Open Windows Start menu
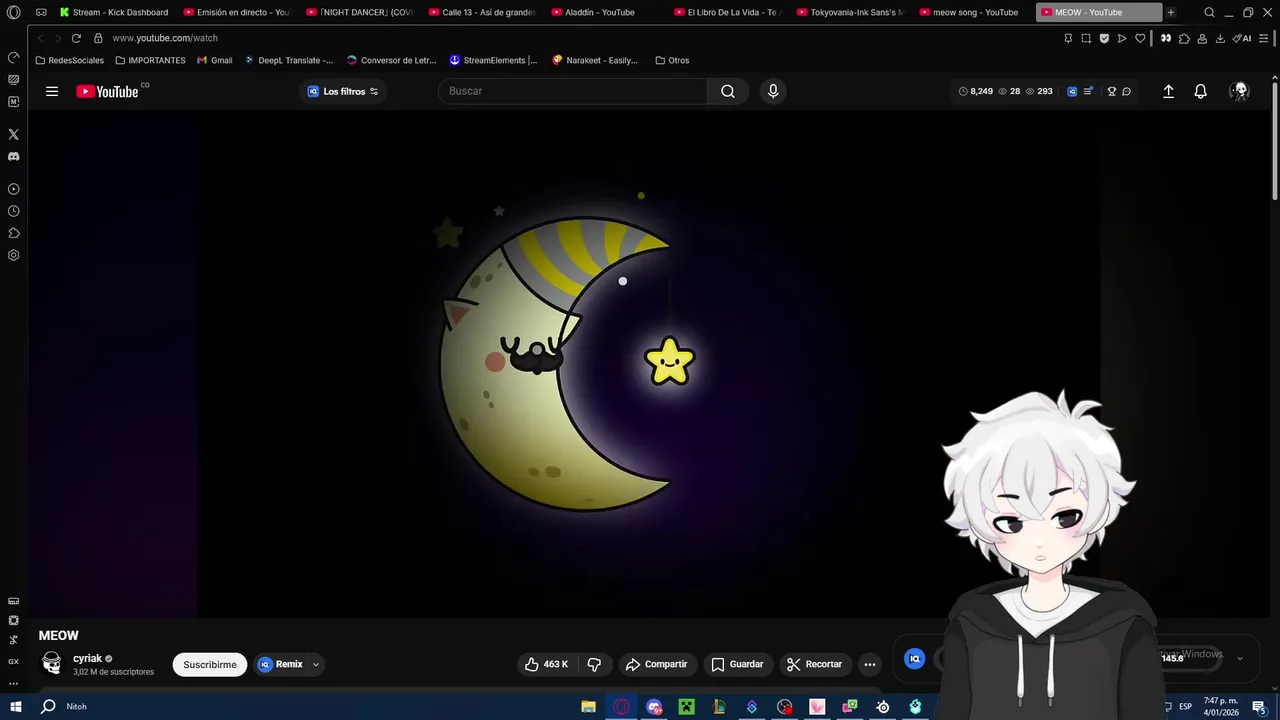Viewport: 1280px width, 720px height. coord(18,706)
